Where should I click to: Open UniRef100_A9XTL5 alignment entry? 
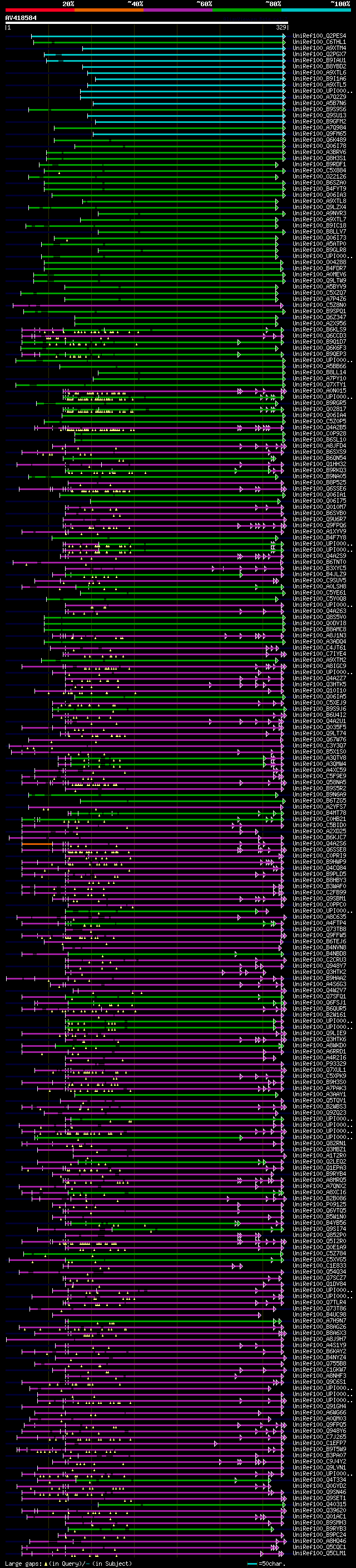[x=319, y=85]
